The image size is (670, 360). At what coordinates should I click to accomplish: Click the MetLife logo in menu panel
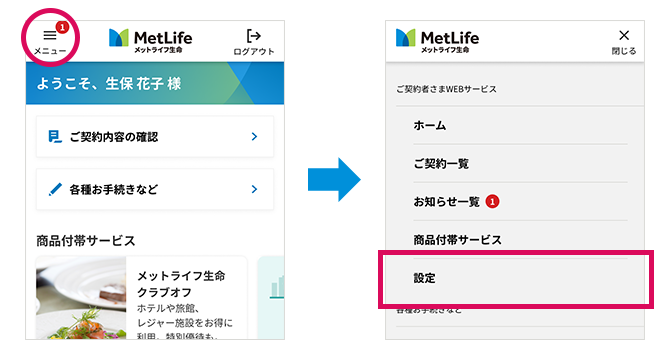click(x=437, y=41)
